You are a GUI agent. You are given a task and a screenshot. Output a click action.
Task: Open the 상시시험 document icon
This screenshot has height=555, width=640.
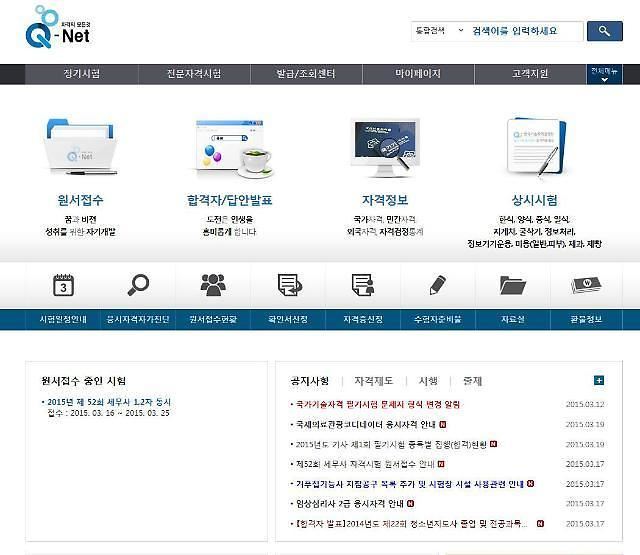pos(536,148)
